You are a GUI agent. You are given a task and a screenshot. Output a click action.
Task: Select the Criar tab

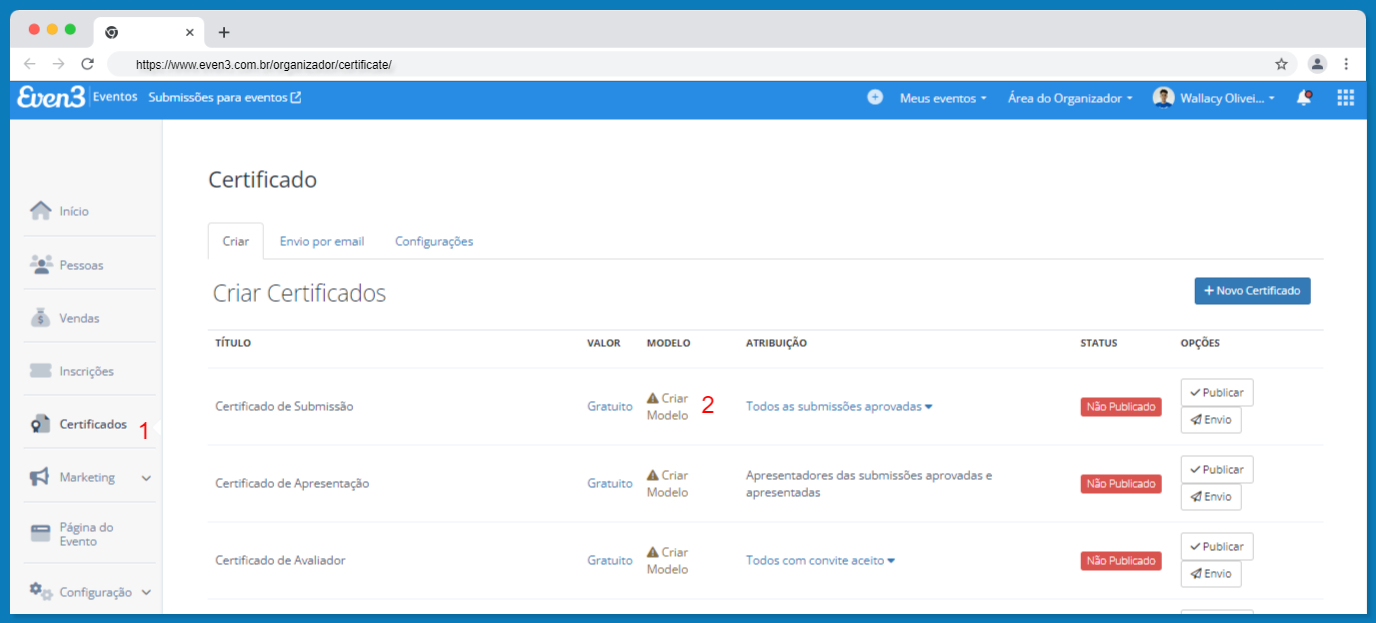click(x=236, y=241)
